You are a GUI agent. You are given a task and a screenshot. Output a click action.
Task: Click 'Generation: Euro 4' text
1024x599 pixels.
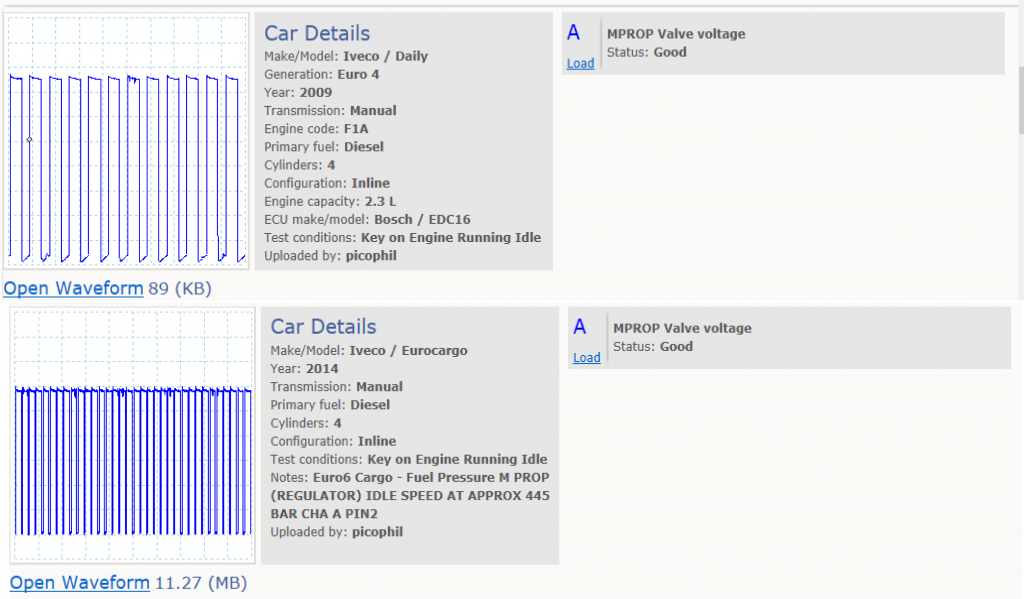pyautogui.click(x=321, y=74)
